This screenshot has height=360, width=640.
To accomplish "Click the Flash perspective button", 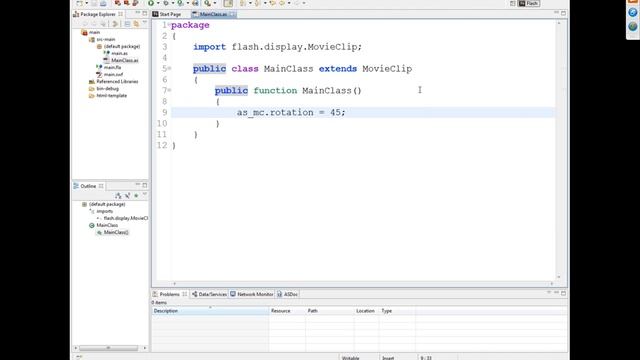I will click(x=529, y=3).
